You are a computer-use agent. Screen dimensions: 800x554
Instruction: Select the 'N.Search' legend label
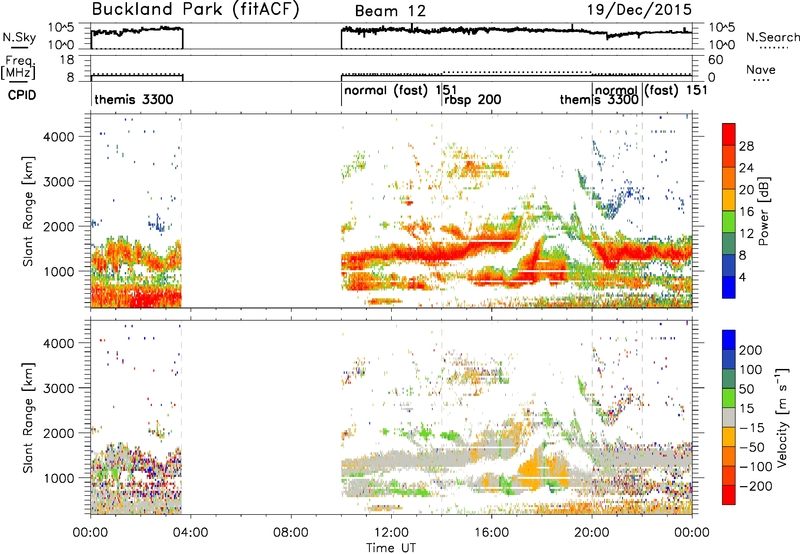pyautogui.click(x=772, y=37)
